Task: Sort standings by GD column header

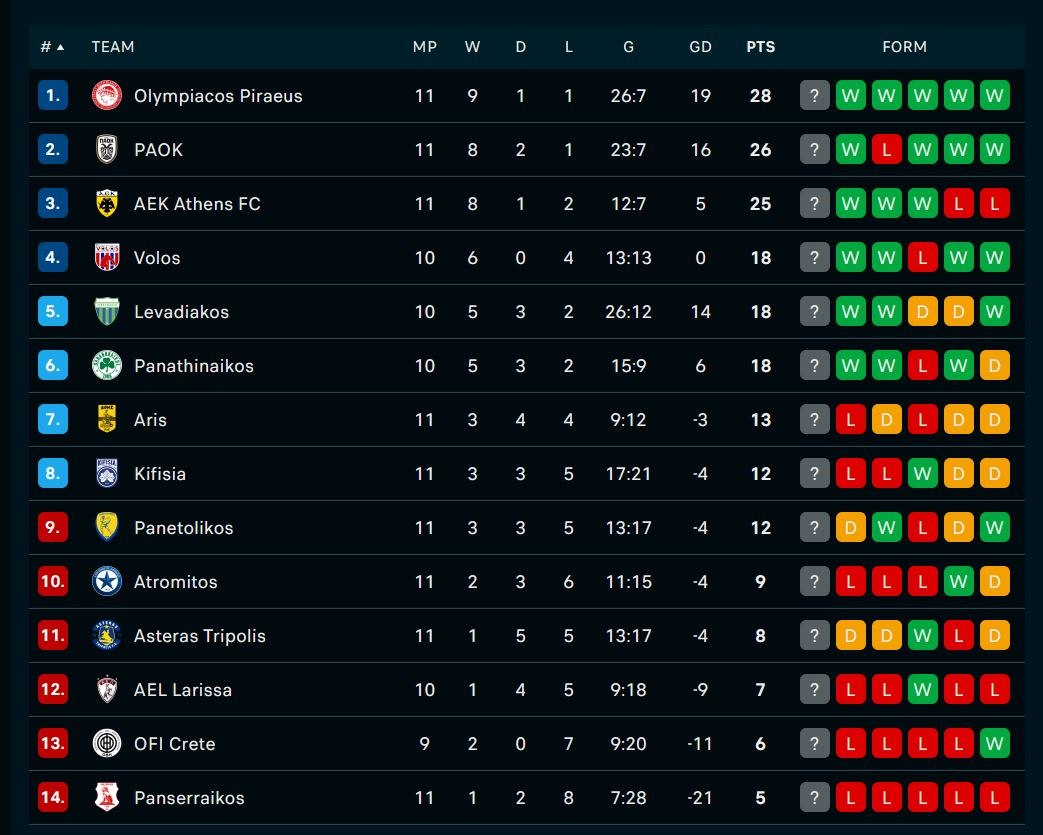Action: (700, 47)
